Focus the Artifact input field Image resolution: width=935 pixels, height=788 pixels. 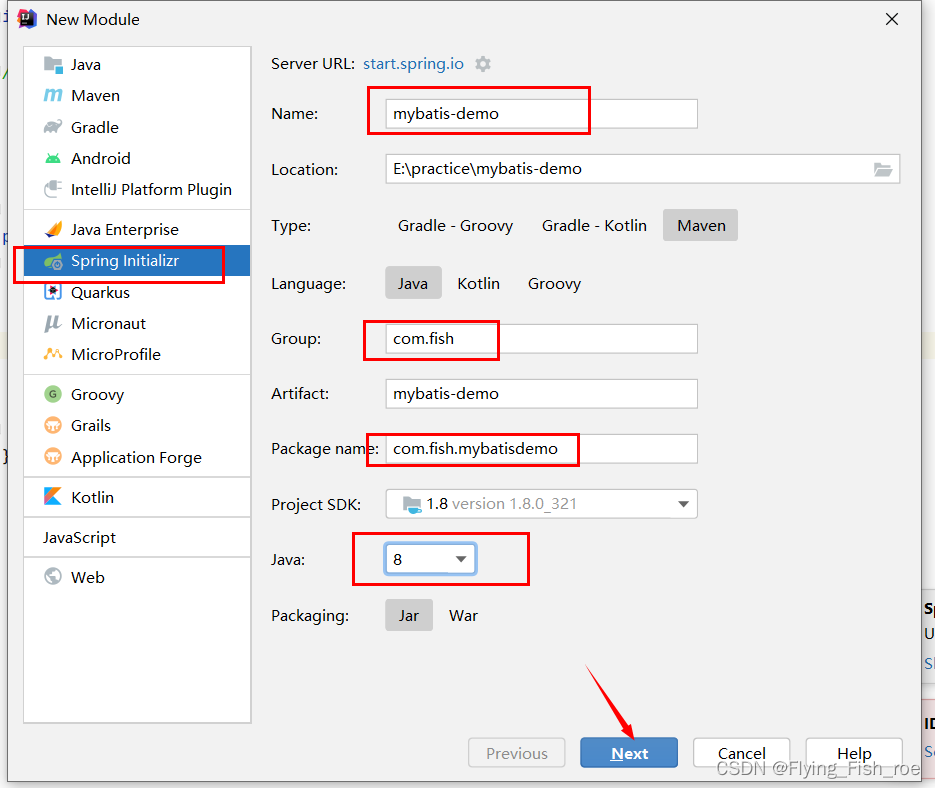(541, 394)
